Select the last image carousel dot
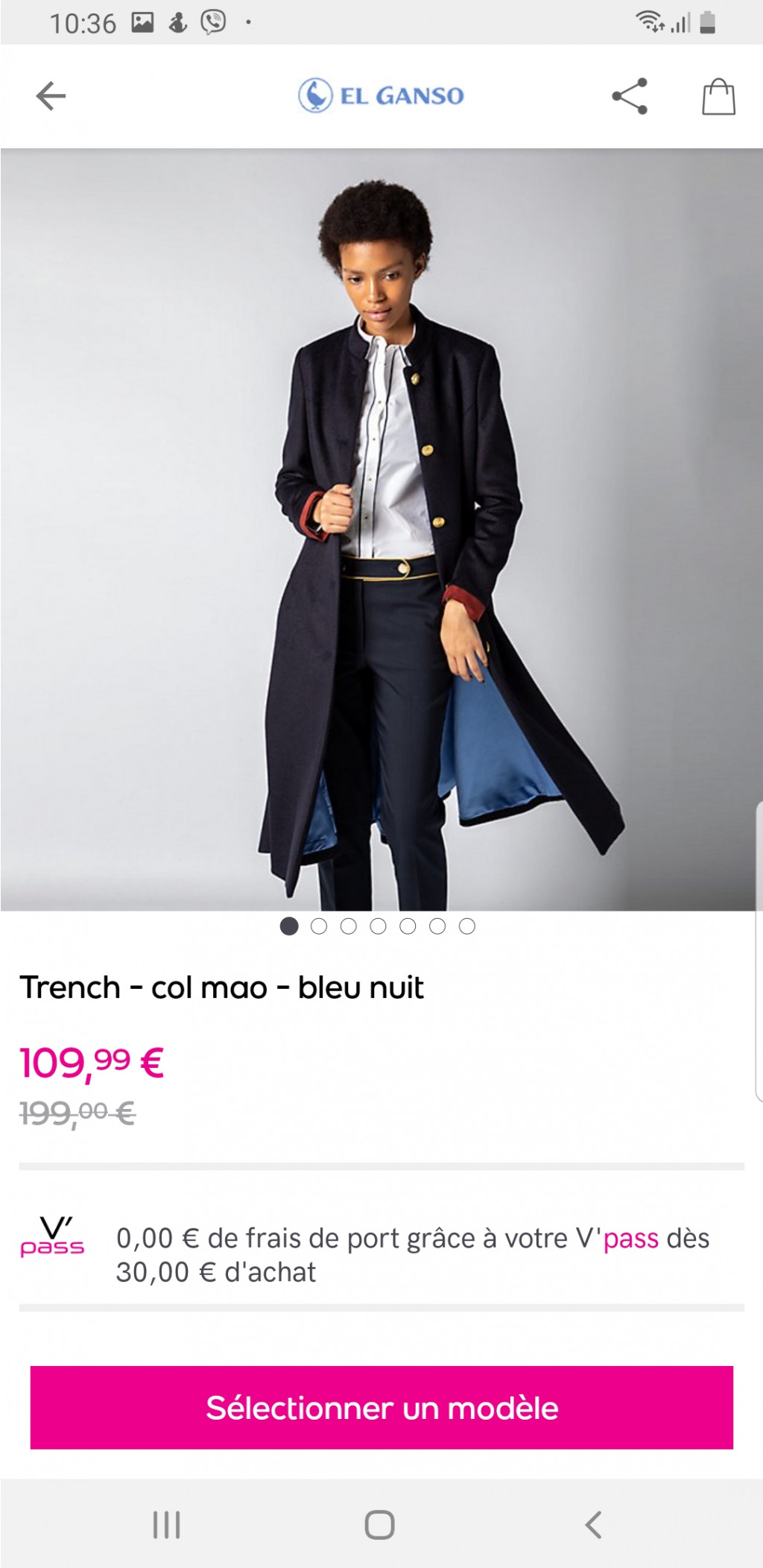The width and height of the screenshot is (763, 1568). [467, 926]
